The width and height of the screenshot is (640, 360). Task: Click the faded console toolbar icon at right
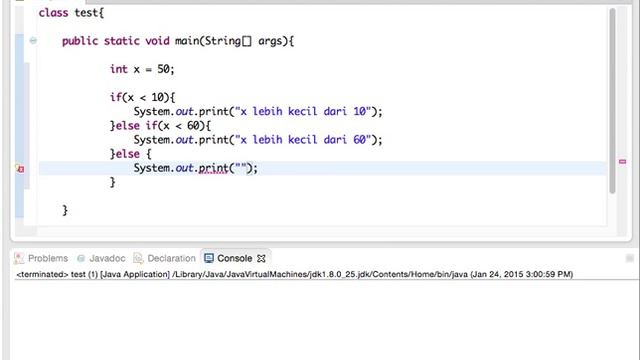(x=630, y=258)
